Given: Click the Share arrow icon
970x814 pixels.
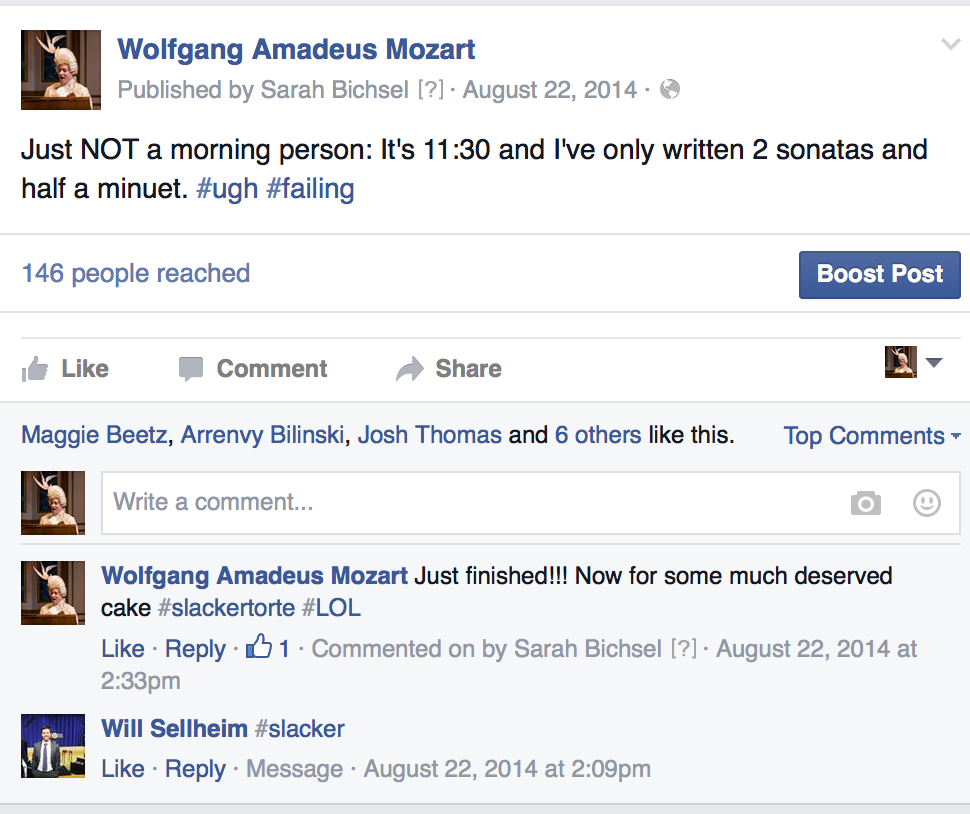Looking at the screenshot, I should click(x=410, y=369).
